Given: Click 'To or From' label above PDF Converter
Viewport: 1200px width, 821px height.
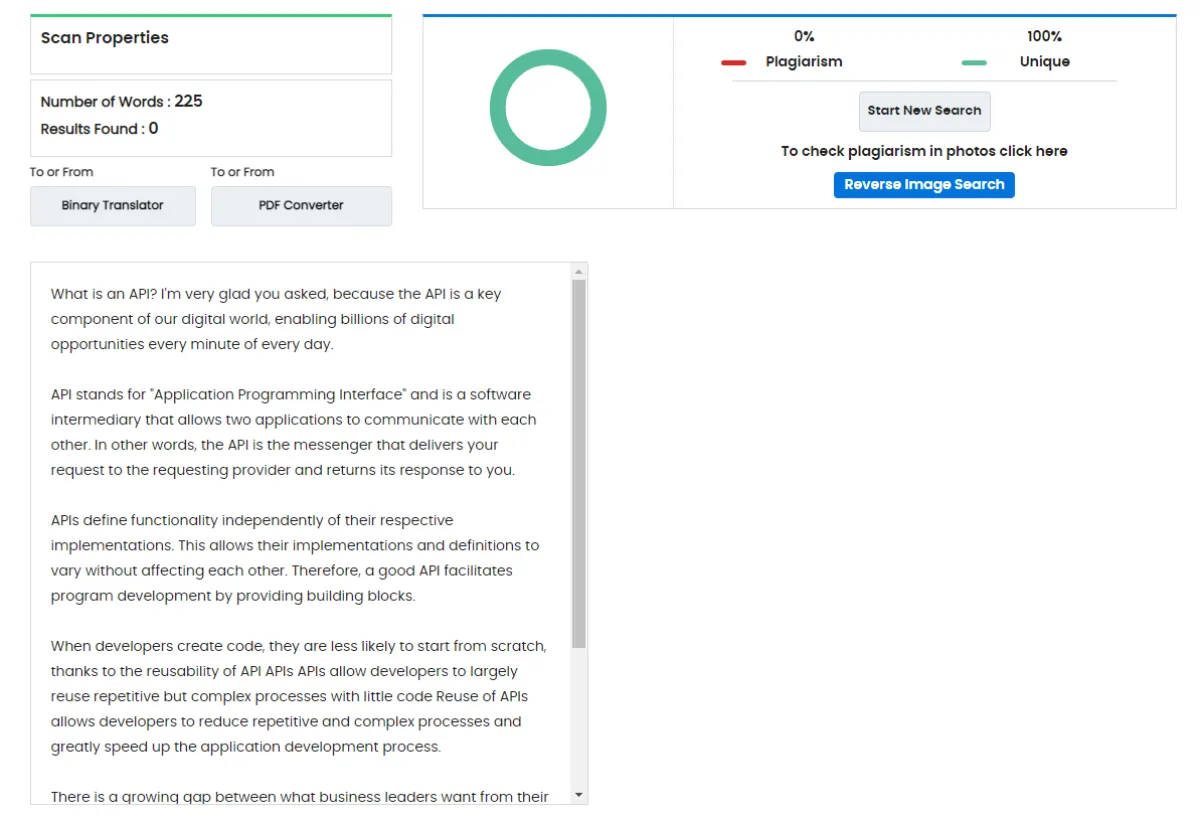Looking at the screenshot, I should click(242, 172).
